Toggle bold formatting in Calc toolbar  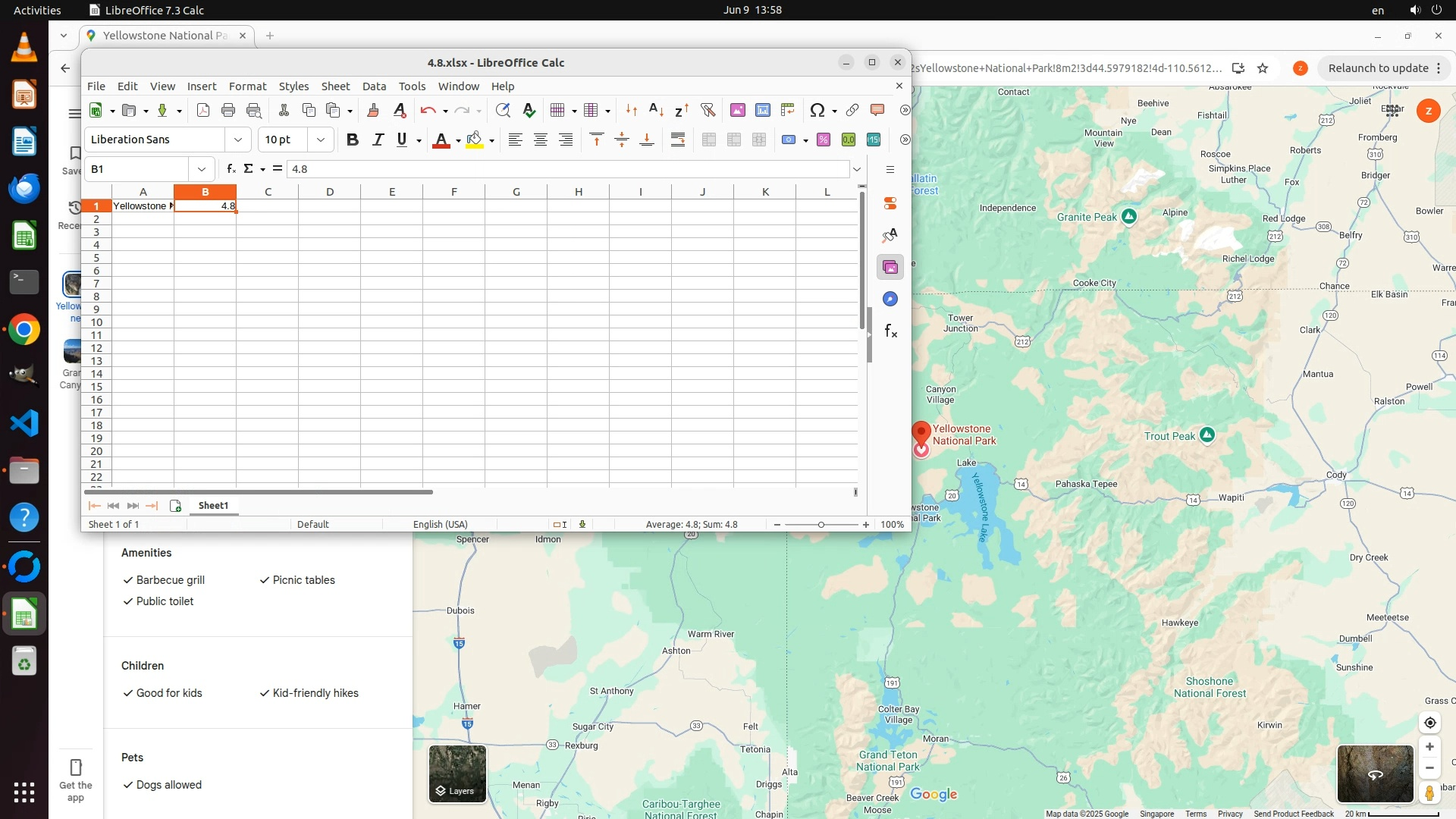(352, 140)
